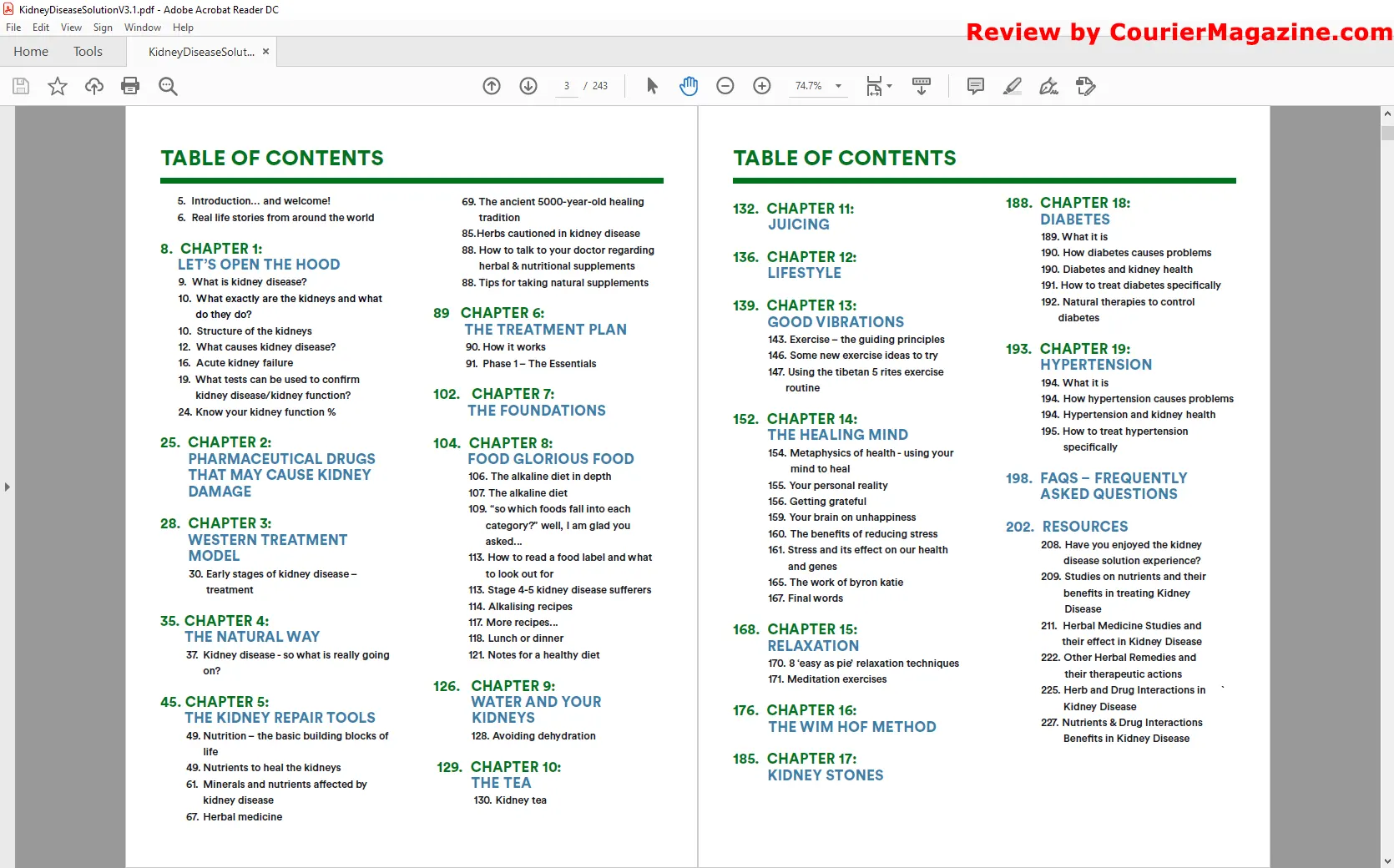Select the arrow Selection tool
Viewport: 1394px width, 868px height.
[652, 86]
